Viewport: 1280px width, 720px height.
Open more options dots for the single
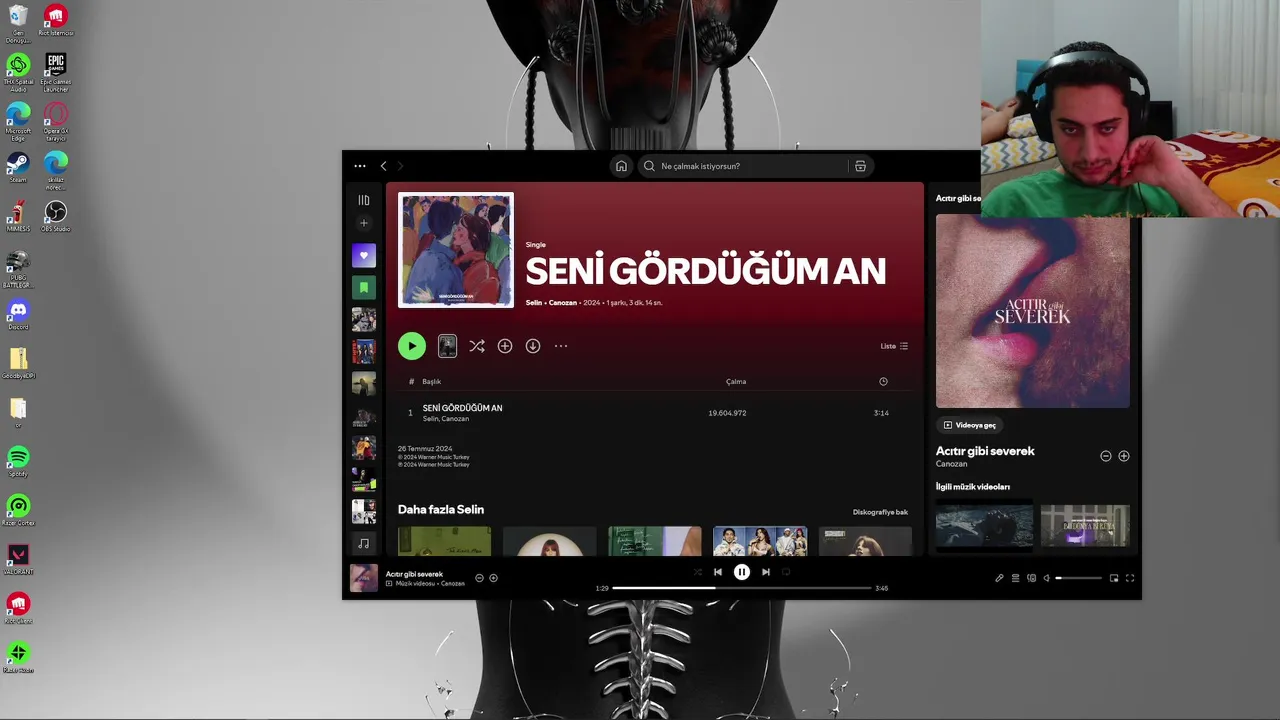561,346
